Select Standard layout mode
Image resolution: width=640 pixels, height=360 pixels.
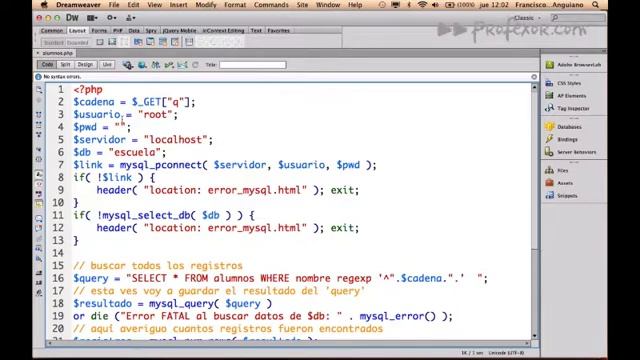click(x=53, y=42)
